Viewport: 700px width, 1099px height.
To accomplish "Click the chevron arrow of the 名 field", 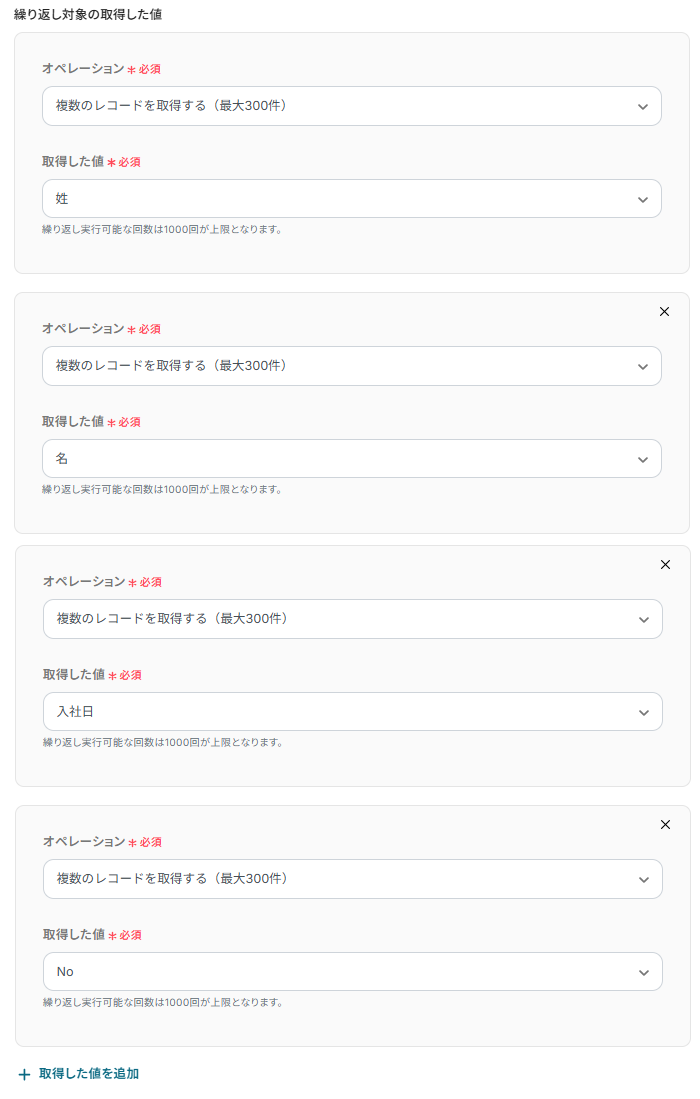I will [x=643, y=460].
